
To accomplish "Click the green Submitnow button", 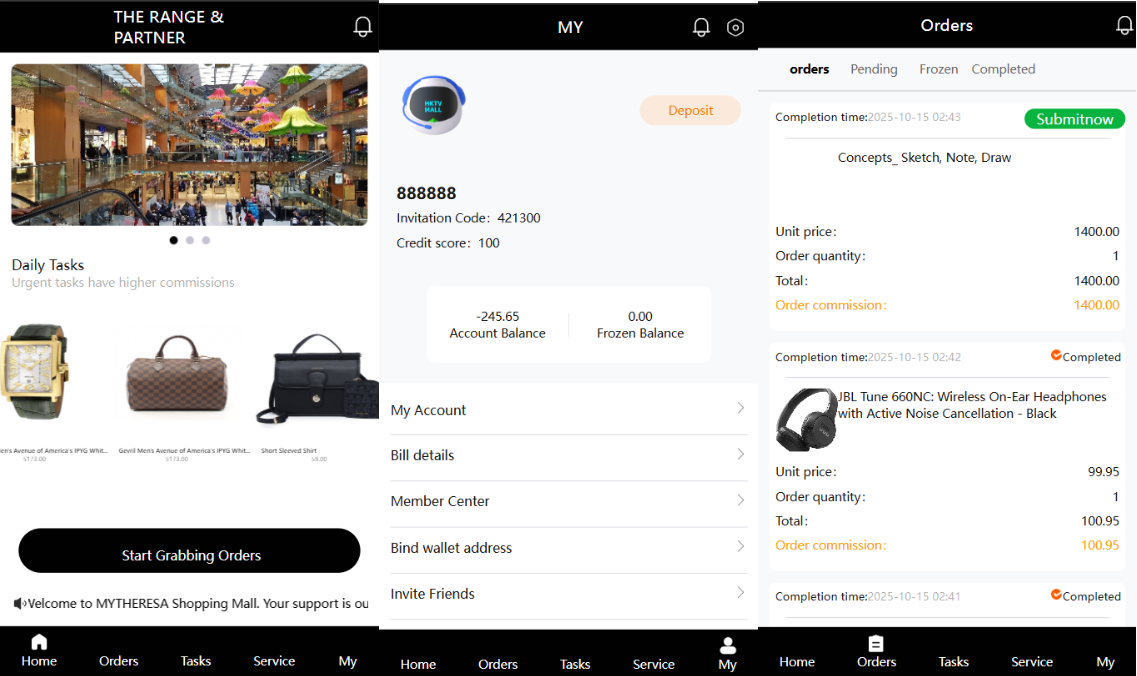I will pyautogui.click(x=1075, y=119).
